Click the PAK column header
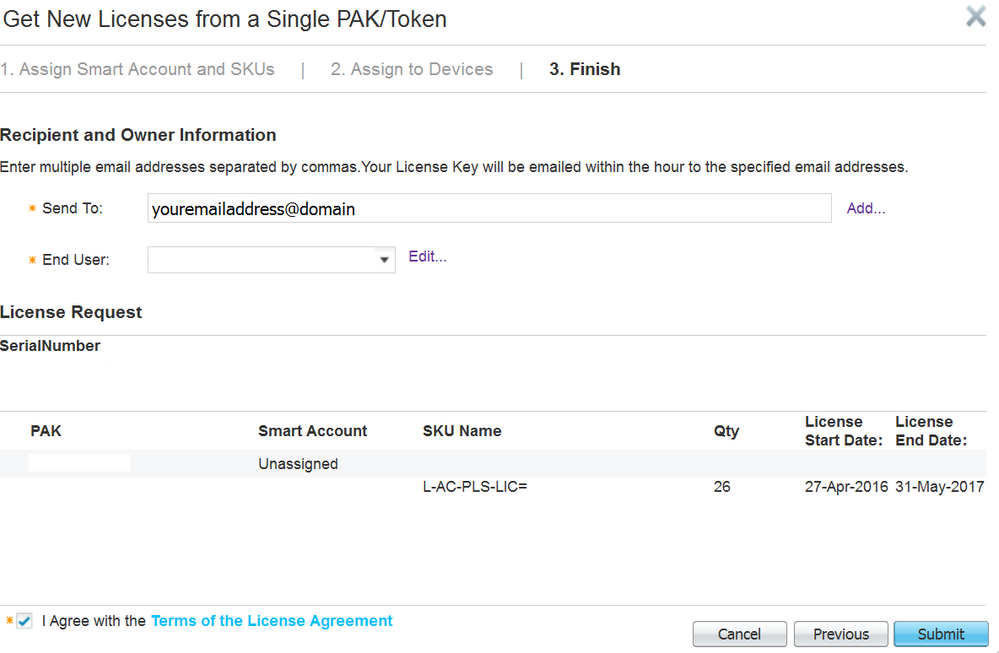Image resolution: width=999 pixels, height=653 pixels. coord(46,431)
